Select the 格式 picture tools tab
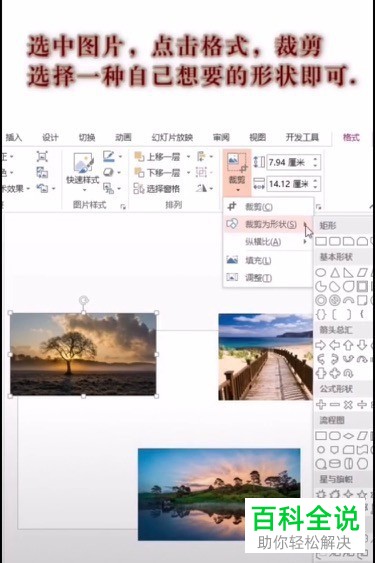Screen dimensions: 375x563 pyautogui.click(x=351, y=138)
